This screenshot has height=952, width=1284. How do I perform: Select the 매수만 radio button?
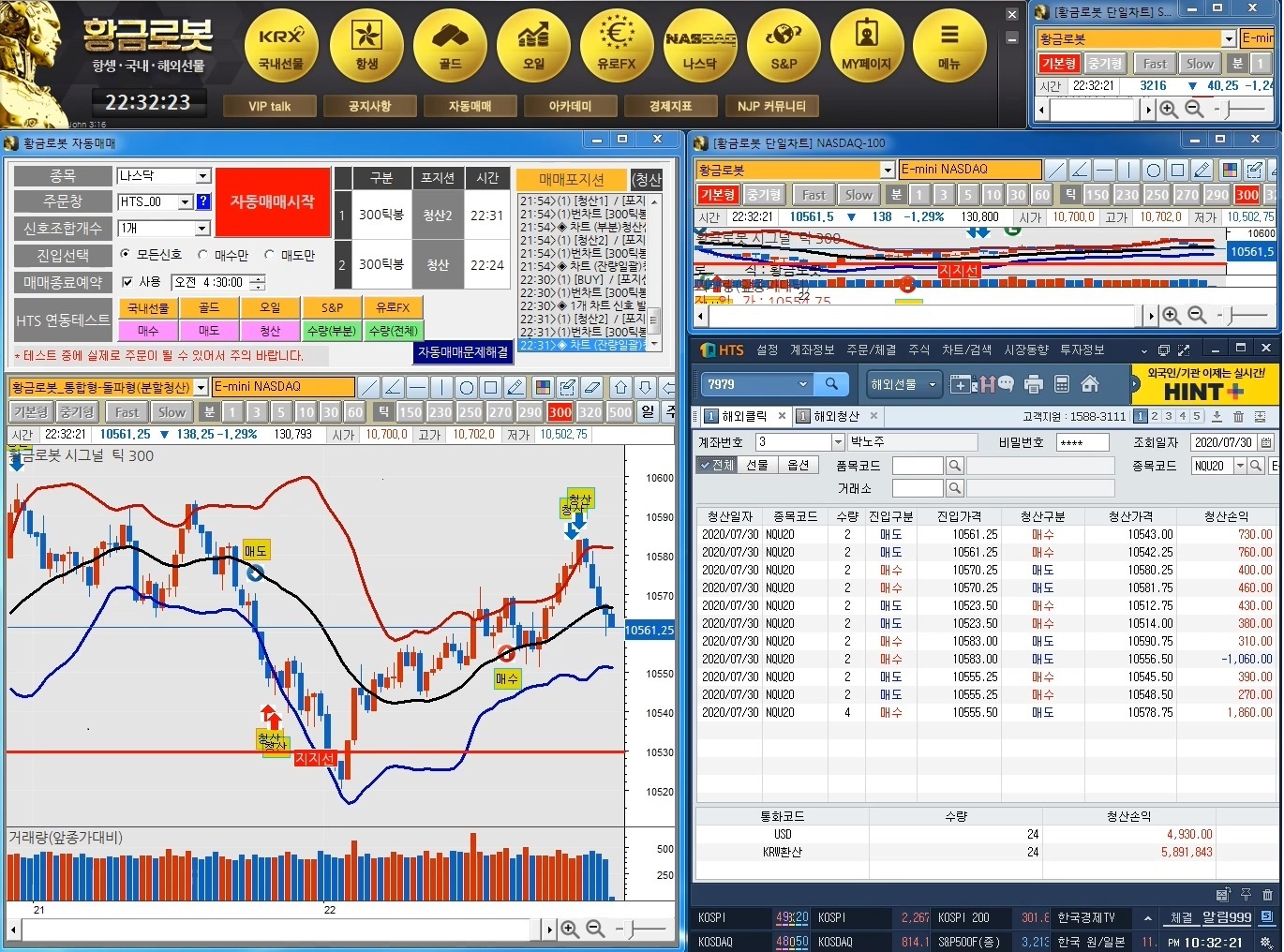[203, 254]
